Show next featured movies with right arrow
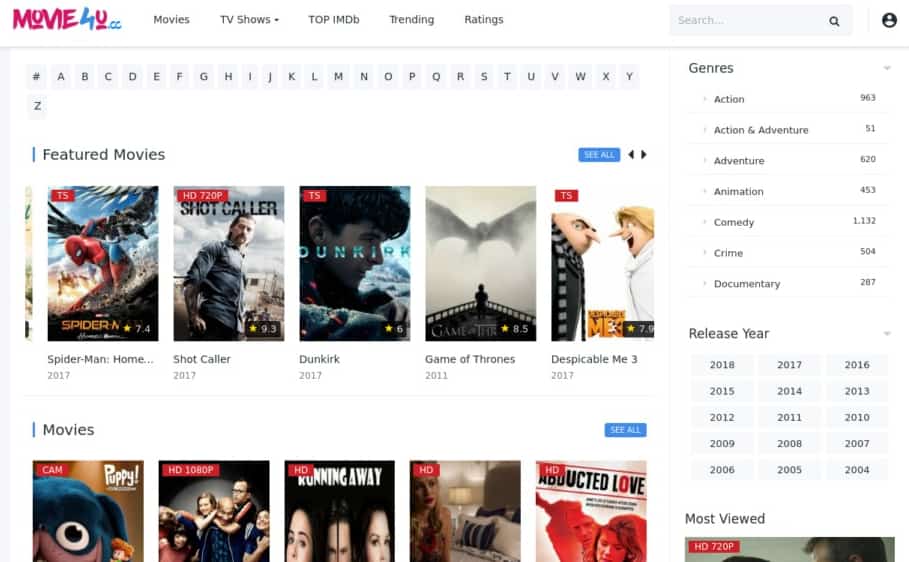The height and width of the screenshot is (562, 909). 643,154
